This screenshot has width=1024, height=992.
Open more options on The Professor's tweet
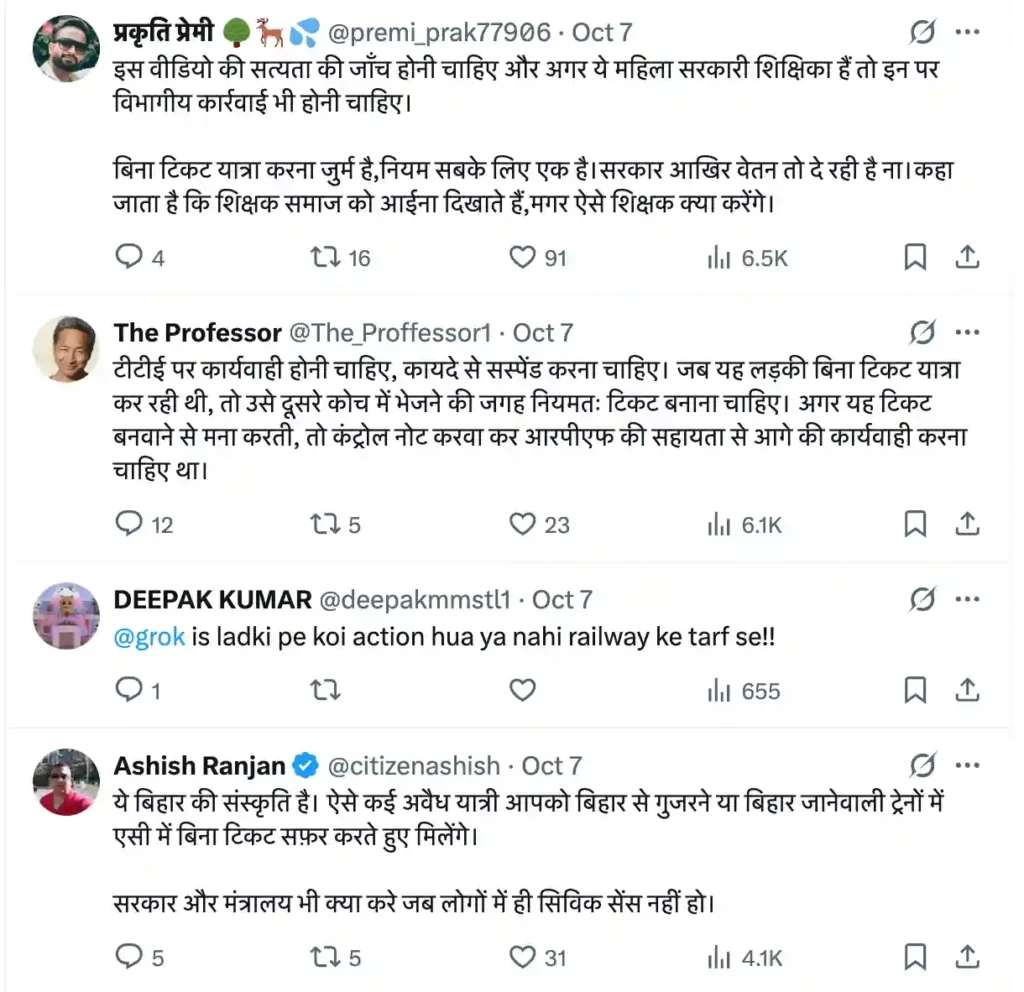[x=967, y=332]
